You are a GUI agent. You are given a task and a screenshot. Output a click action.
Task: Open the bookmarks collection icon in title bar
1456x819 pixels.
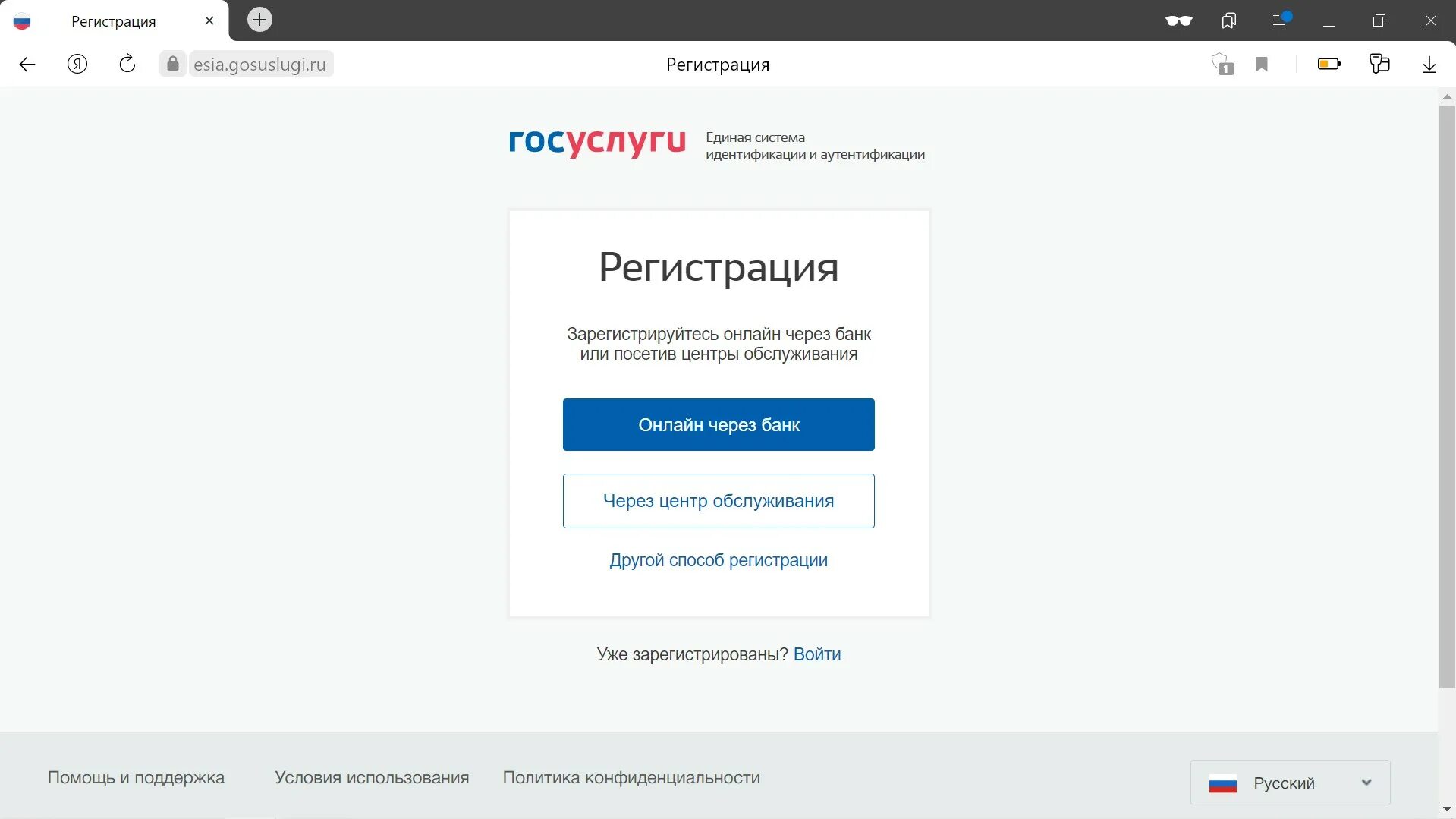pos(1229,21)
